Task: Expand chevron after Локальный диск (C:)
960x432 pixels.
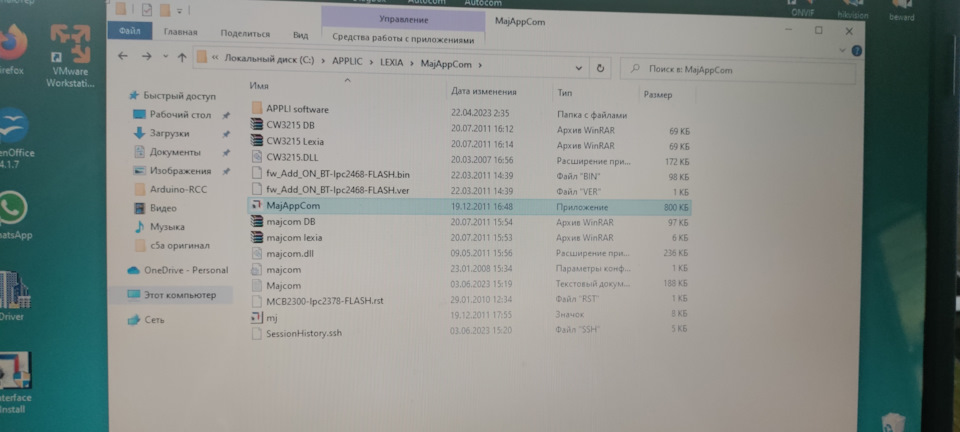Action: point(323,62)
